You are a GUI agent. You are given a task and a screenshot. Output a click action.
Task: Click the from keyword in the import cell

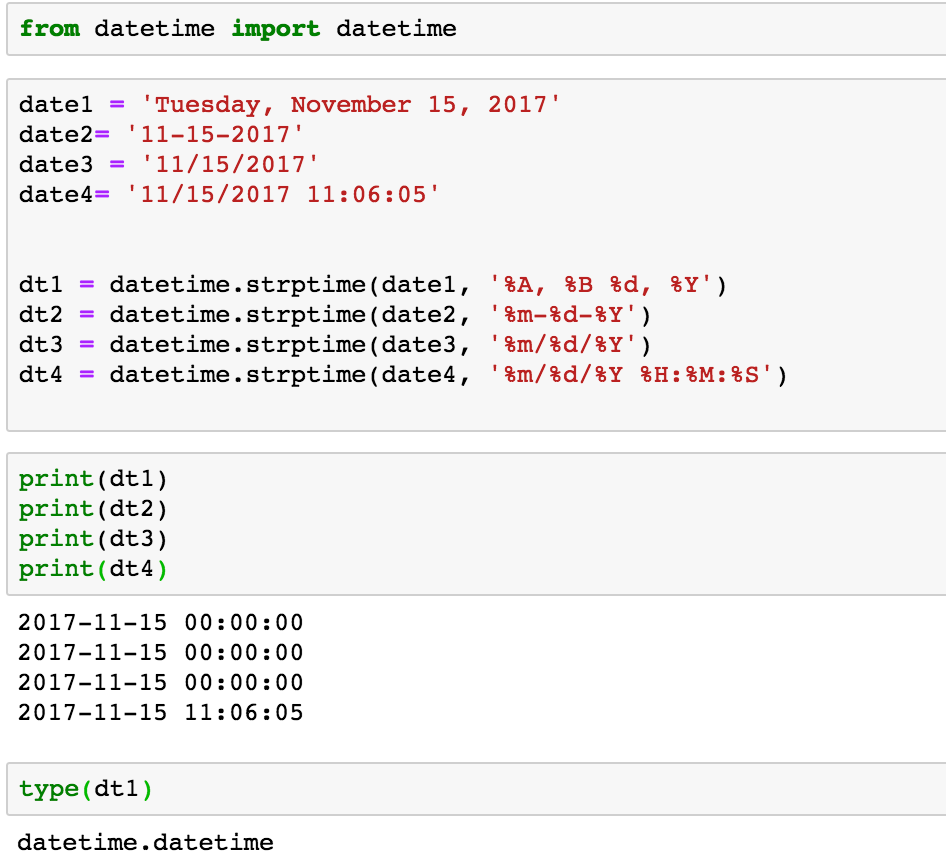click(50, 28)
